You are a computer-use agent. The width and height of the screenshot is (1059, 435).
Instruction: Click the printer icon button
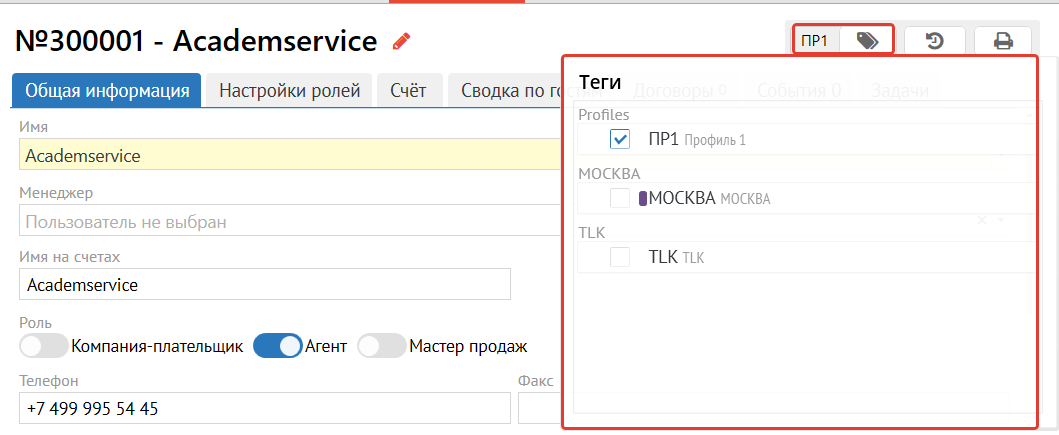[1003, 41]
